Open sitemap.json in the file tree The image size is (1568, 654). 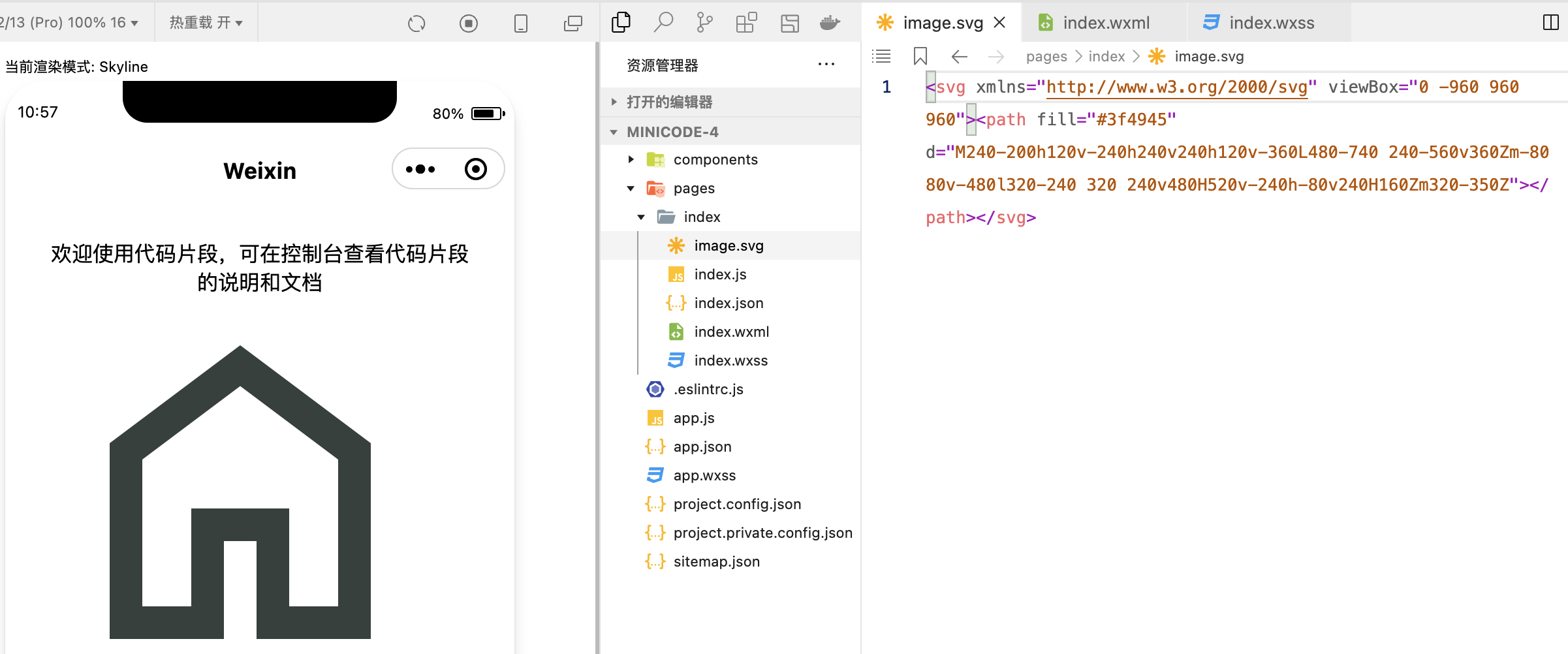[730, 561]
